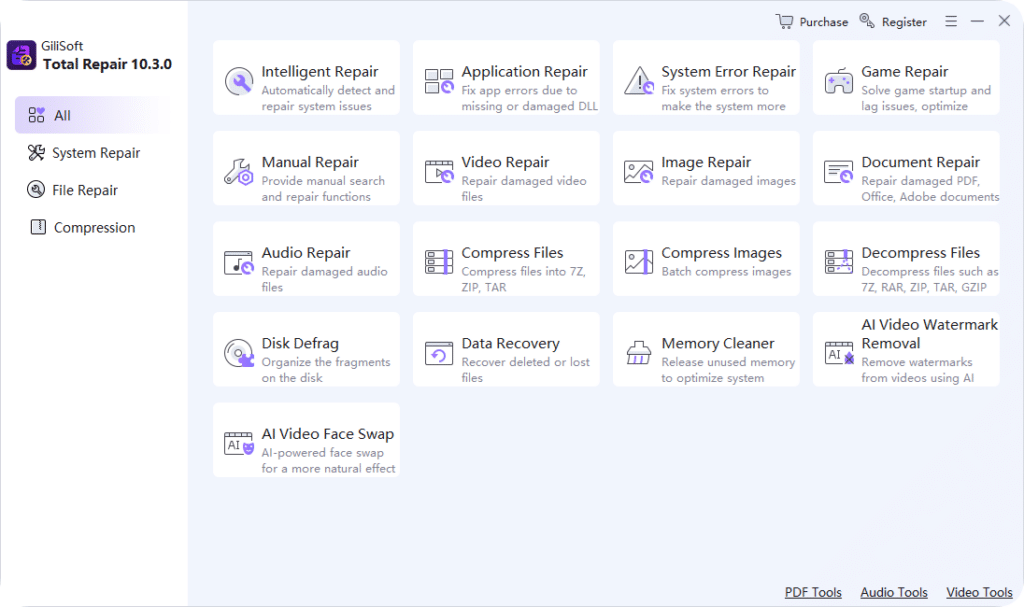
Task: Click the System Repair tools icon in sidebar
Action: (x=36, y=153)
